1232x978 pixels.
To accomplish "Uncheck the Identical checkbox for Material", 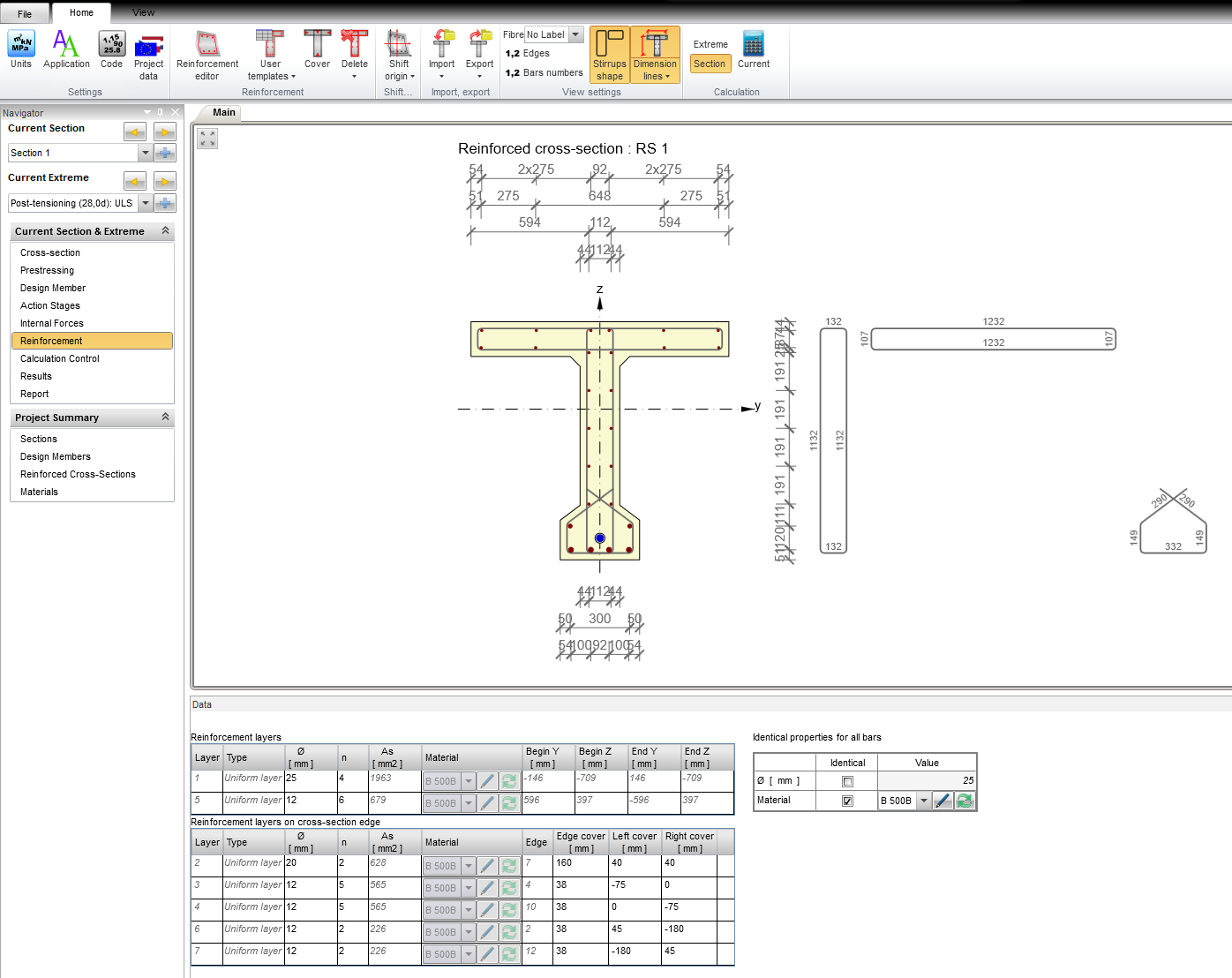I will pyautogui.click(x=847, y=801).
